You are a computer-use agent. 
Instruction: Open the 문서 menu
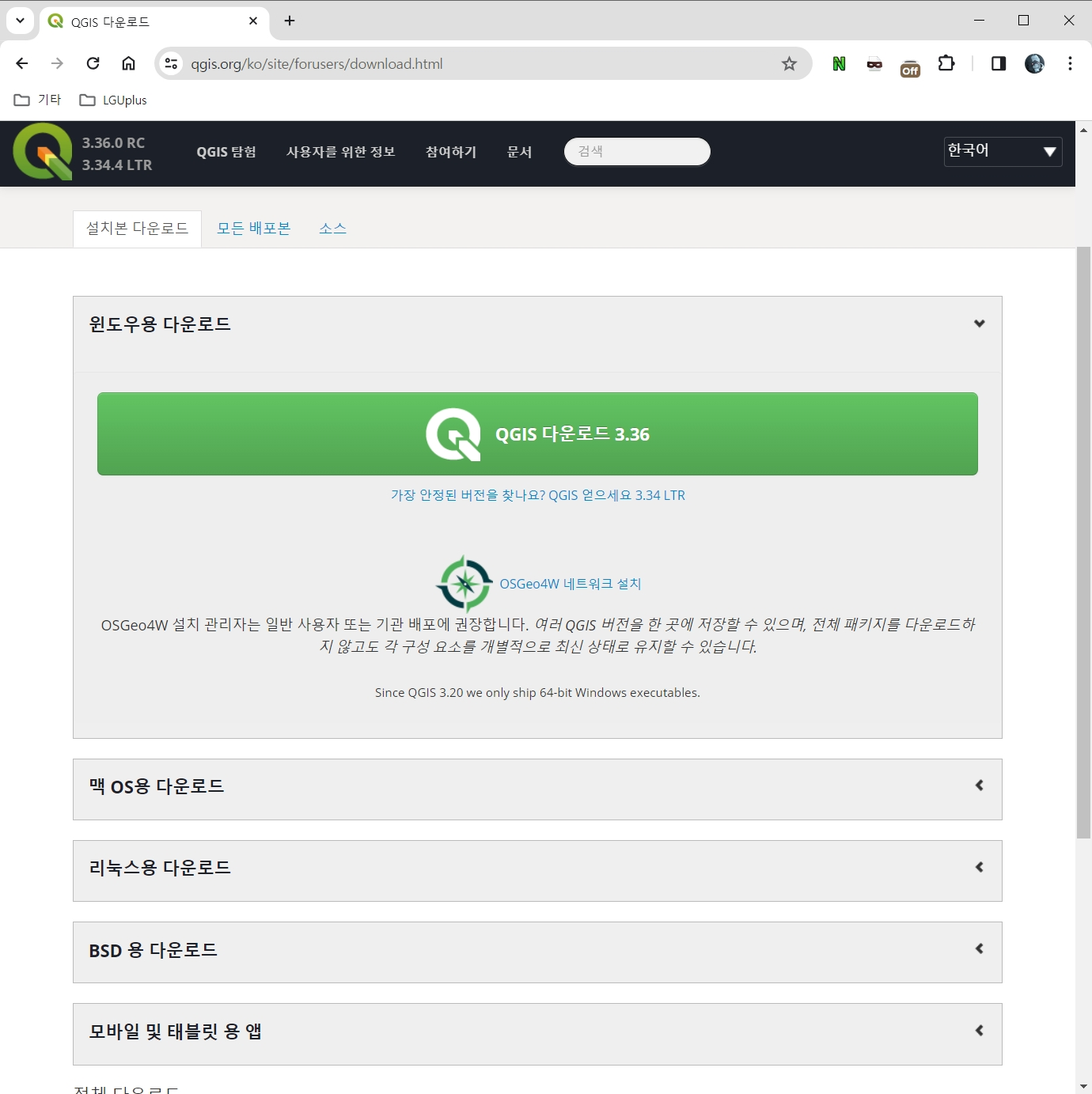click(x=519, y=152)
